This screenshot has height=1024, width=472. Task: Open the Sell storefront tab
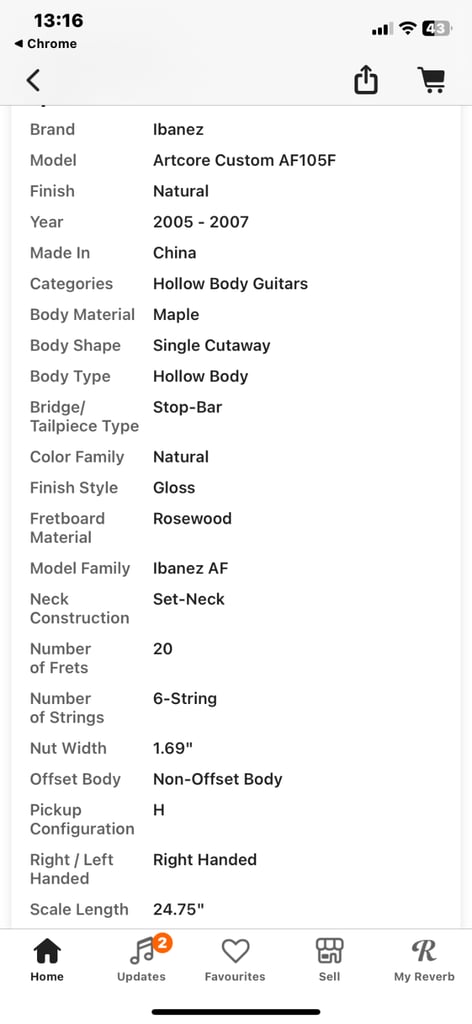[x=329, y=960]
